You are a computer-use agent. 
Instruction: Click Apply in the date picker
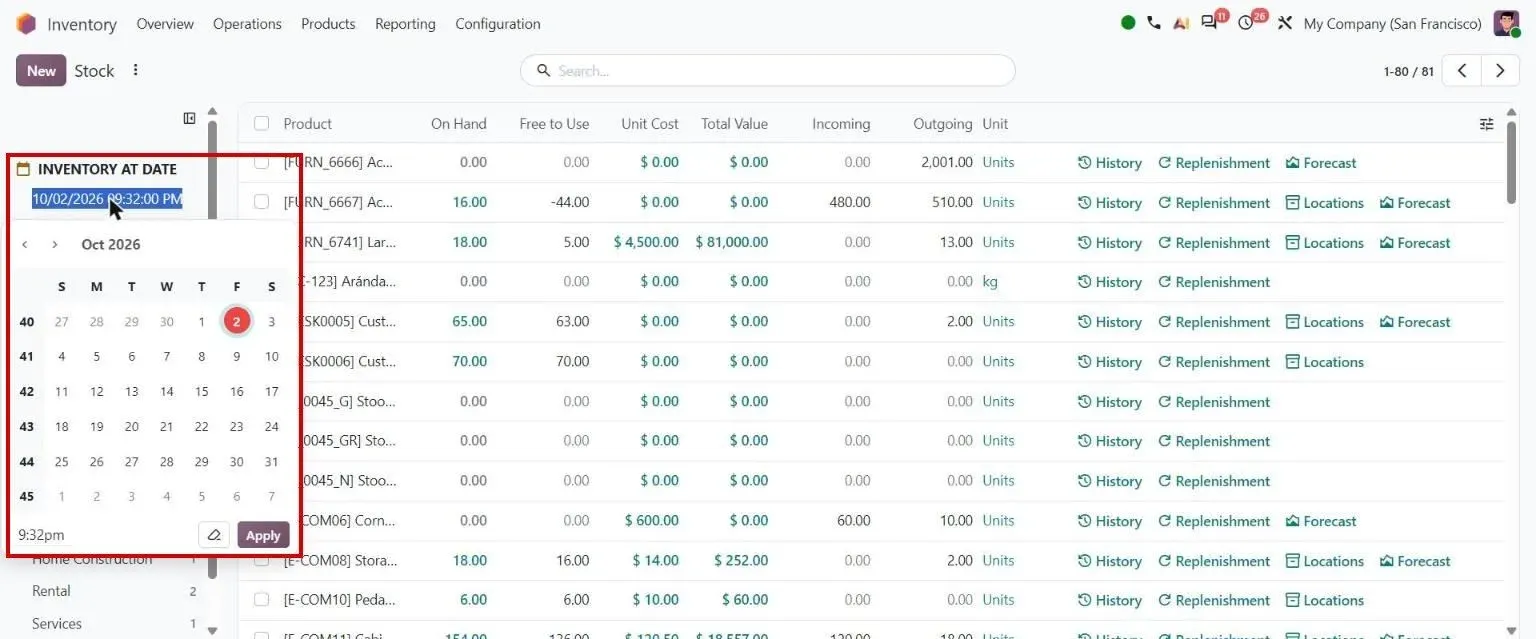tap(263, 535)
